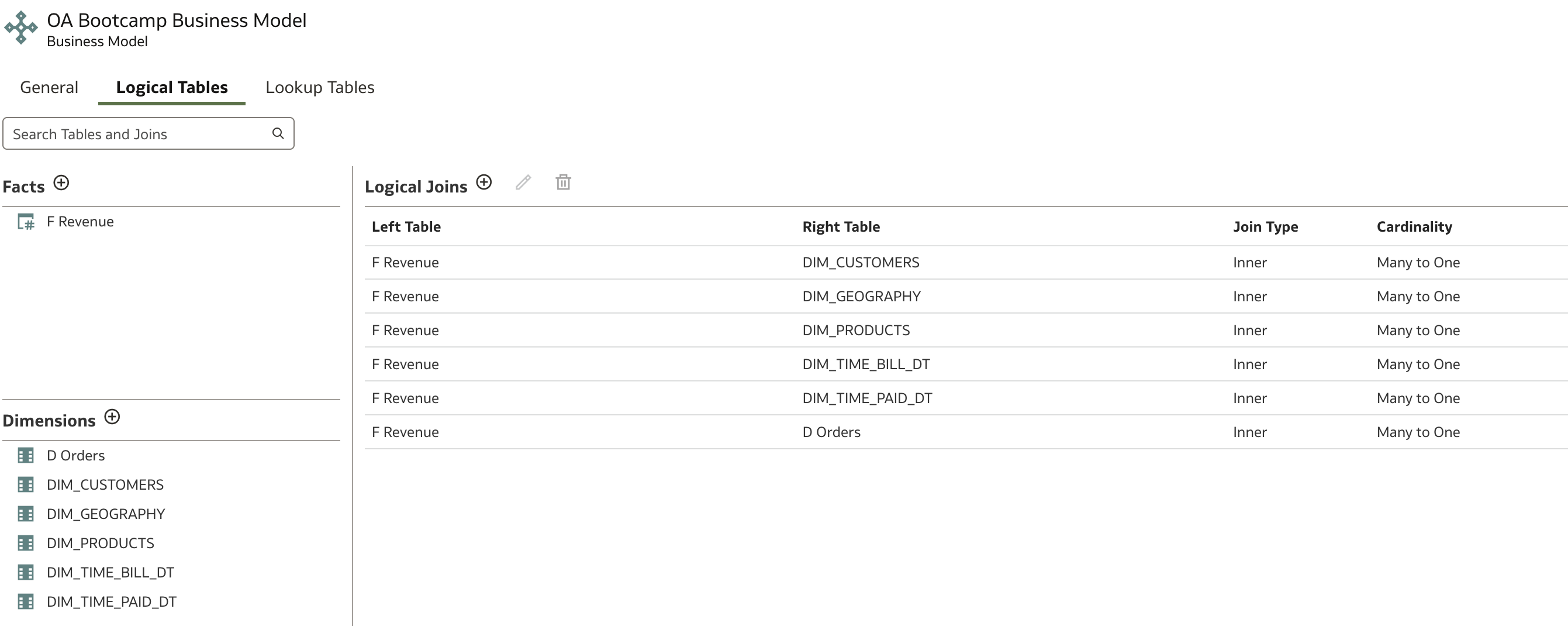Switch to the General tab

49,87
